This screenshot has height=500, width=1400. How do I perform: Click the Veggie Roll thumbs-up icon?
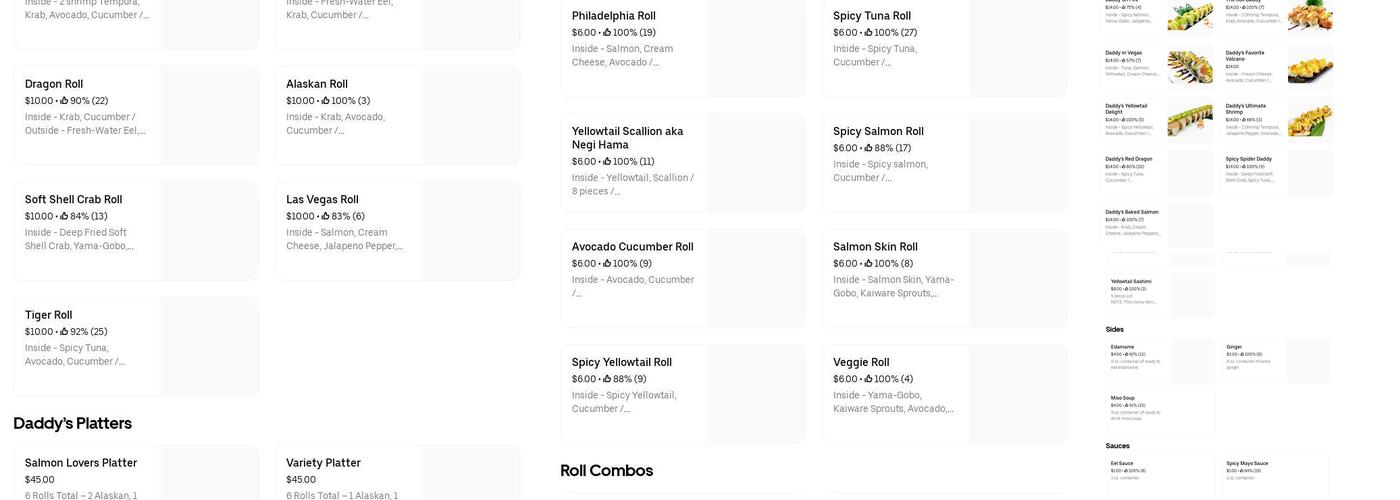pos(868,380)
